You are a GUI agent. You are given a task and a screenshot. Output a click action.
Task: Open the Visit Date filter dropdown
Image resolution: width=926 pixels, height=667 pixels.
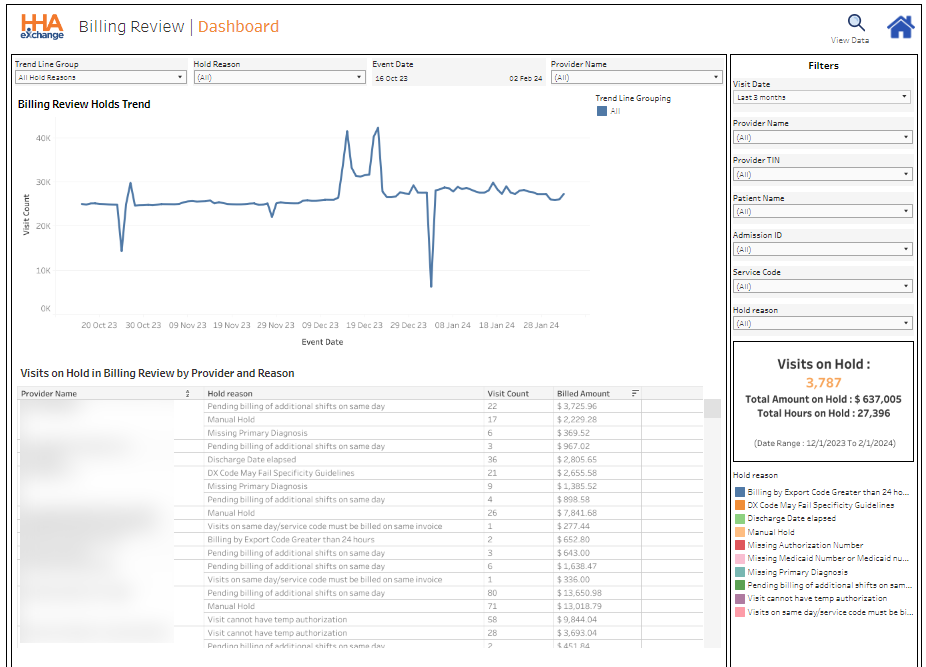[x=821, y=97]
